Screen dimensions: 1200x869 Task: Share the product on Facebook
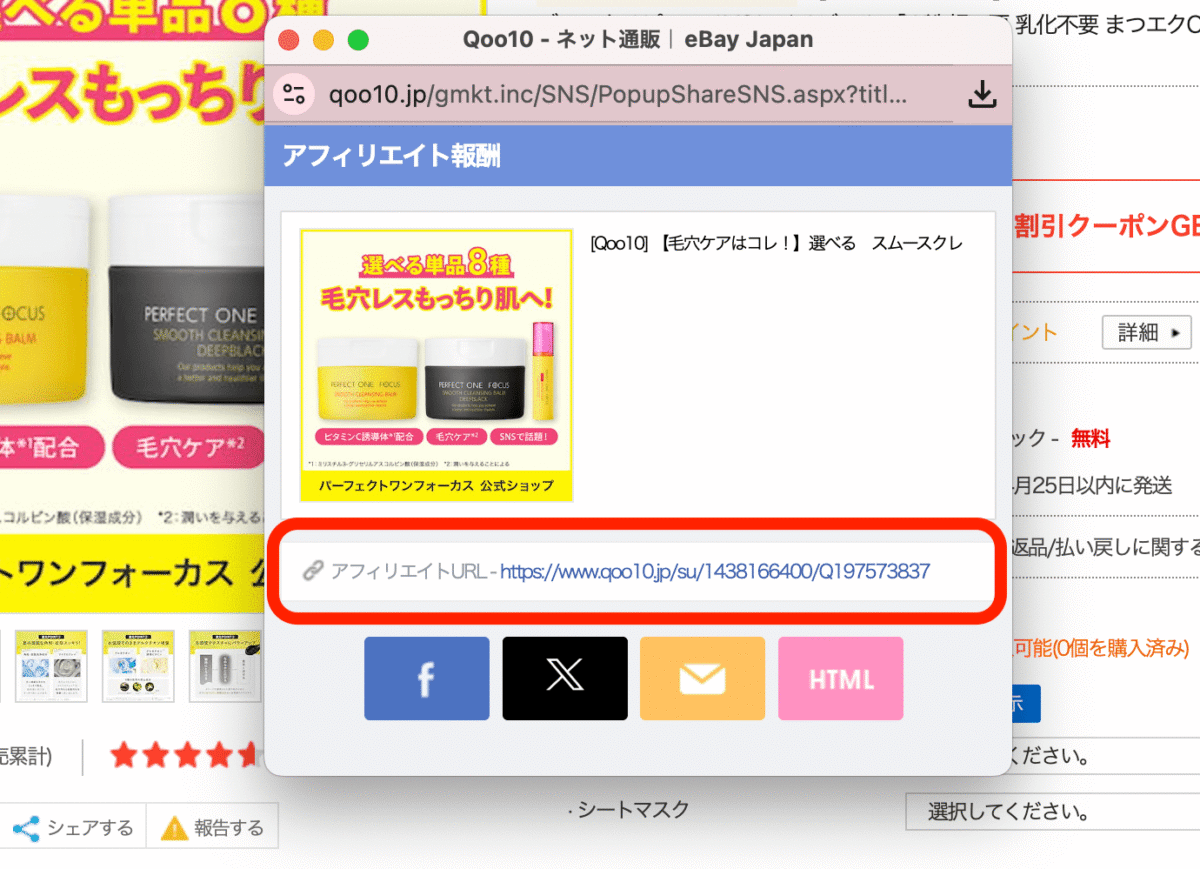click(x=426, y=679)
